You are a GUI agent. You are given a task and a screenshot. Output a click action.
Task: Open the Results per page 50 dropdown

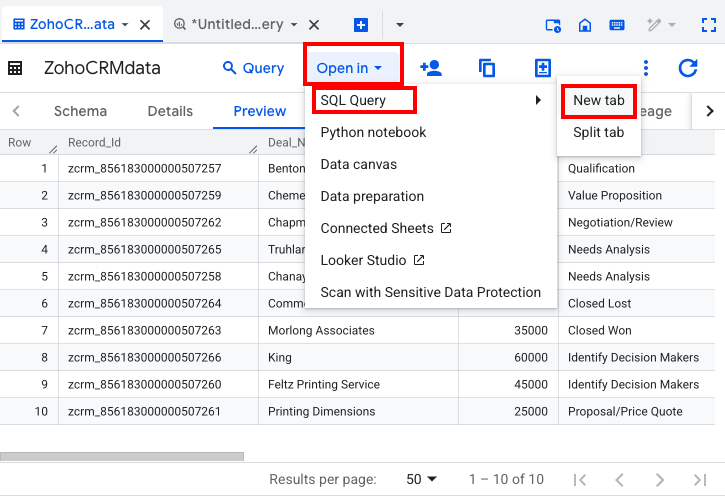tap(421, 479)
